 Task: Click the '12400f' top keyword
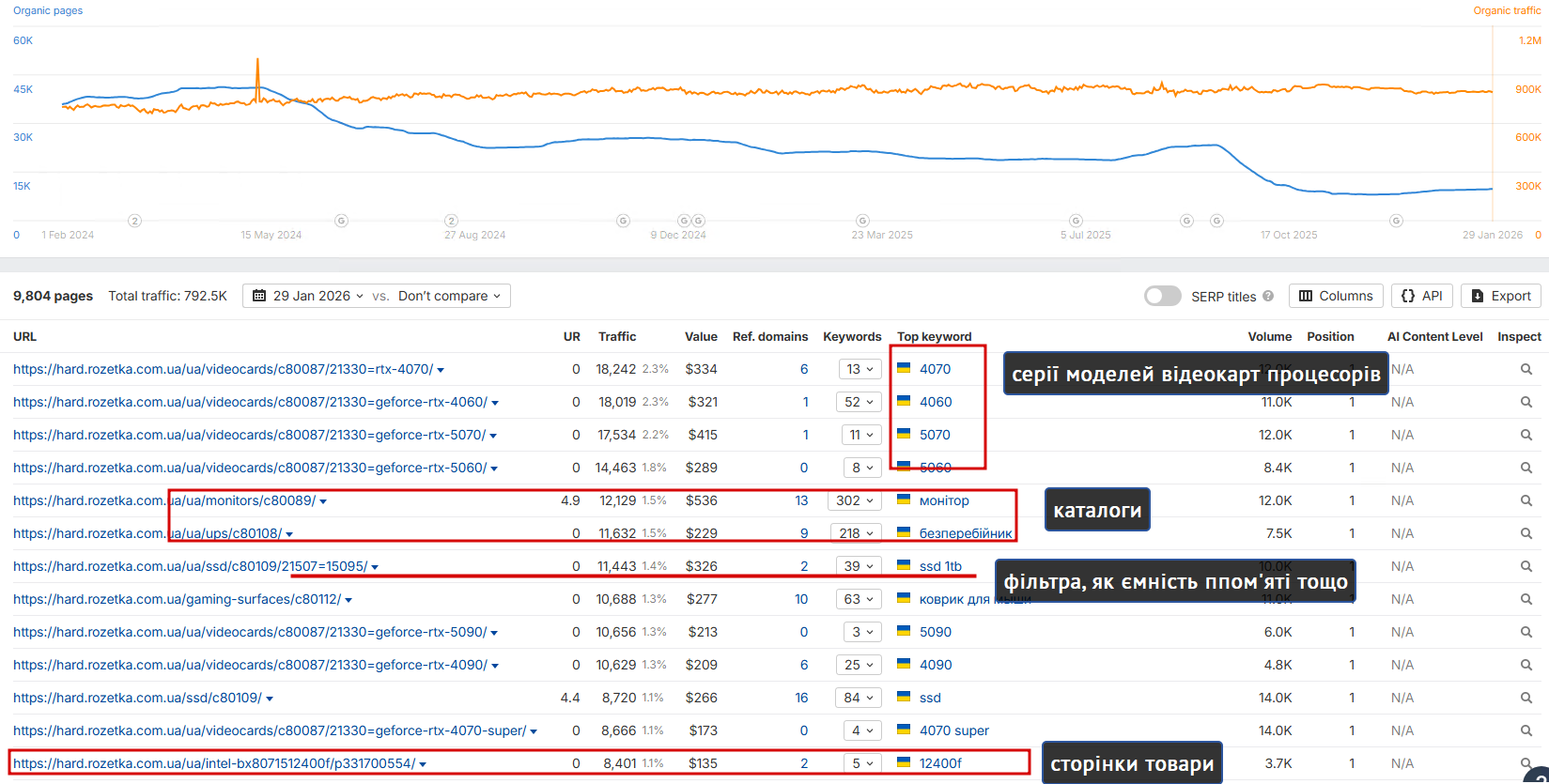coord(940,763)
